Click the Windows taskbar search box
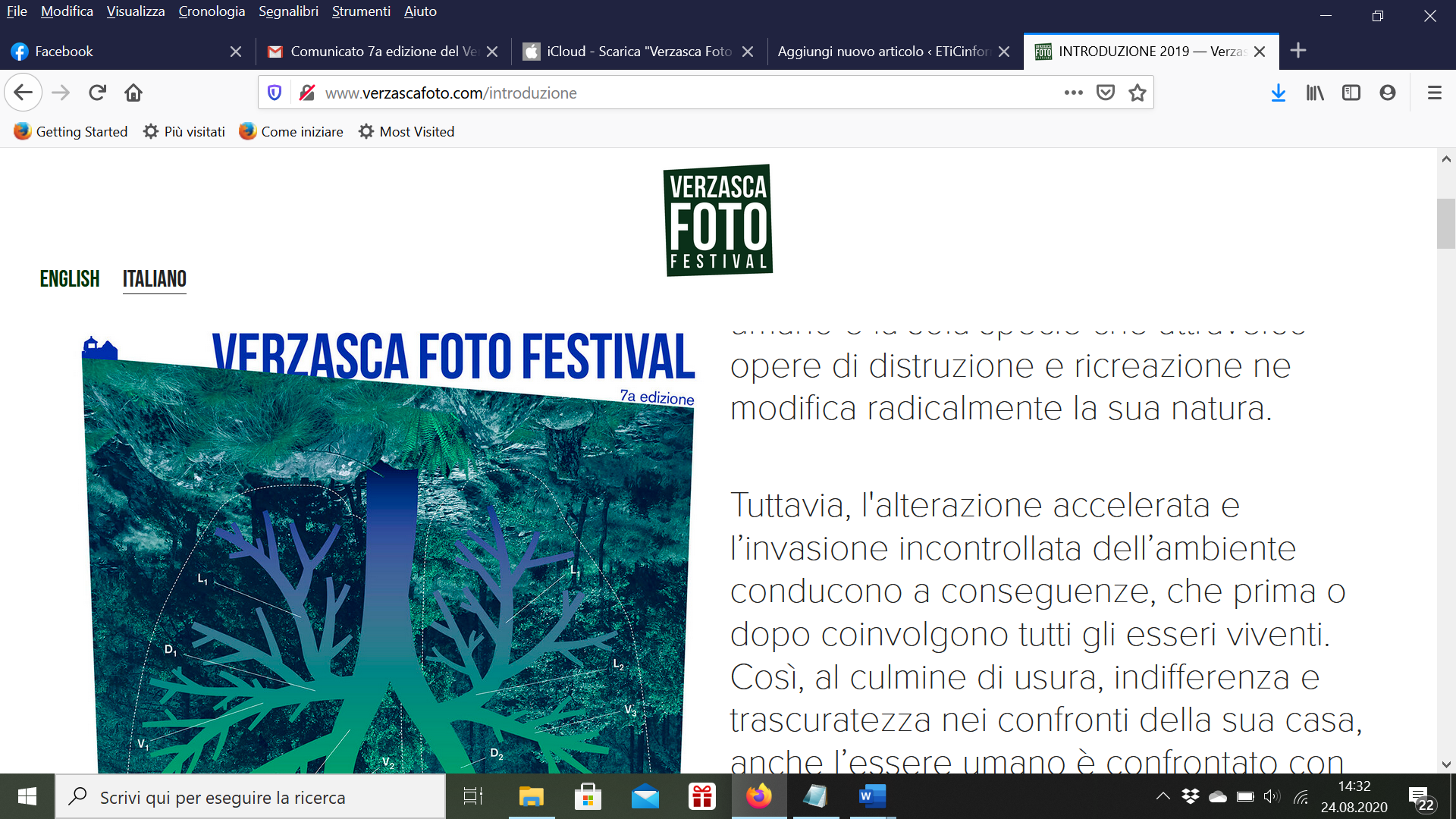This screenshot has width=1456, height=819. click(250, 796)
